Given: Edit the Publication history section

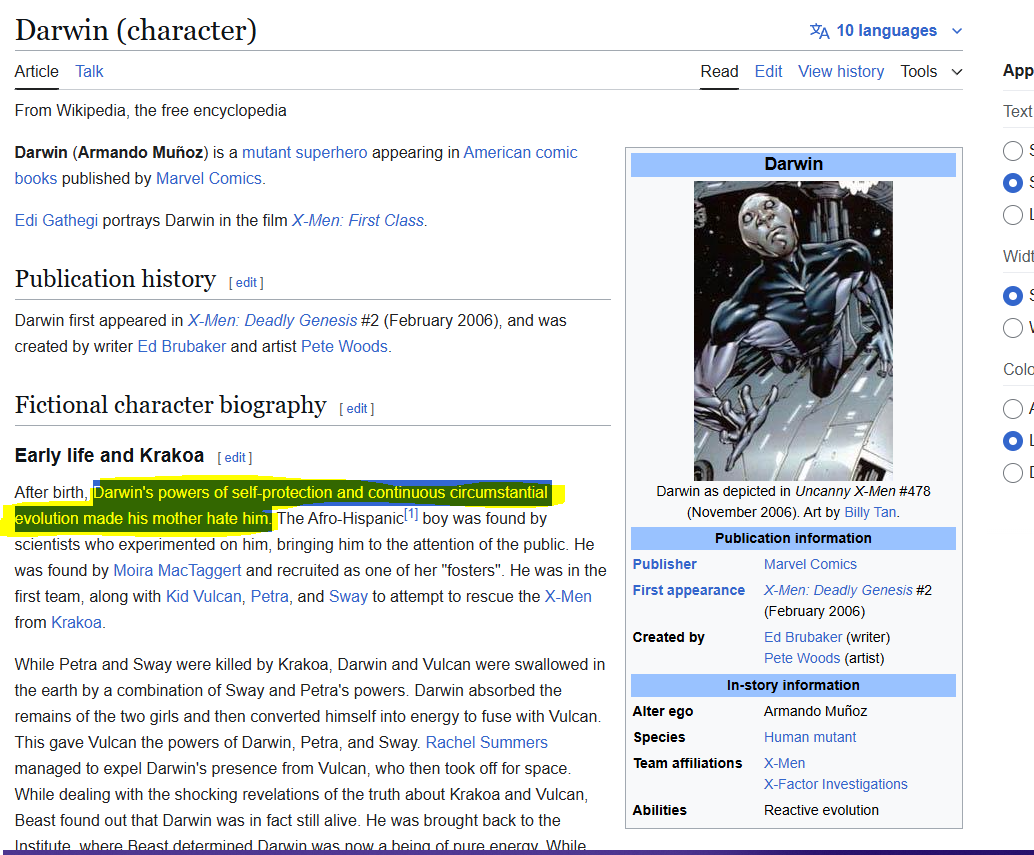Looking at the screenshot, I should 246,283.
